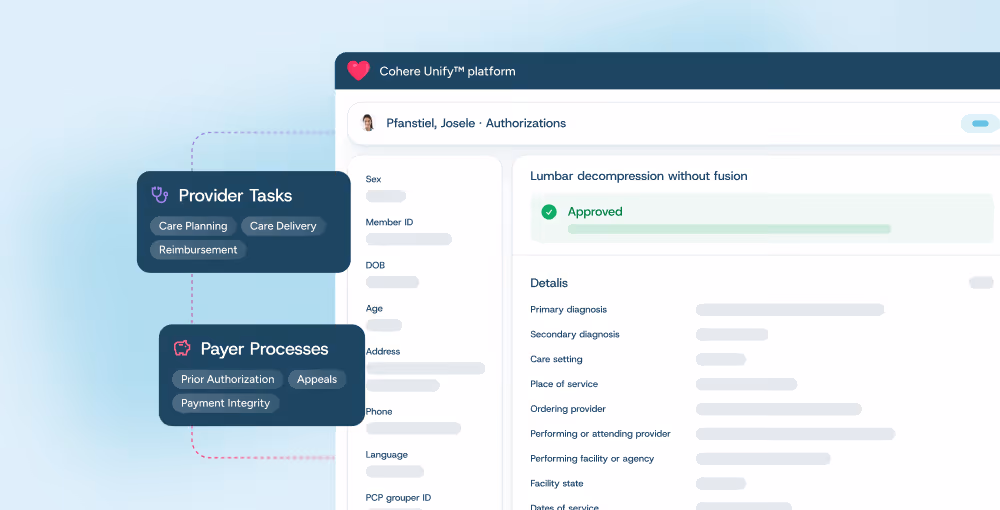Click the Sex field label

tap(373, 179)
